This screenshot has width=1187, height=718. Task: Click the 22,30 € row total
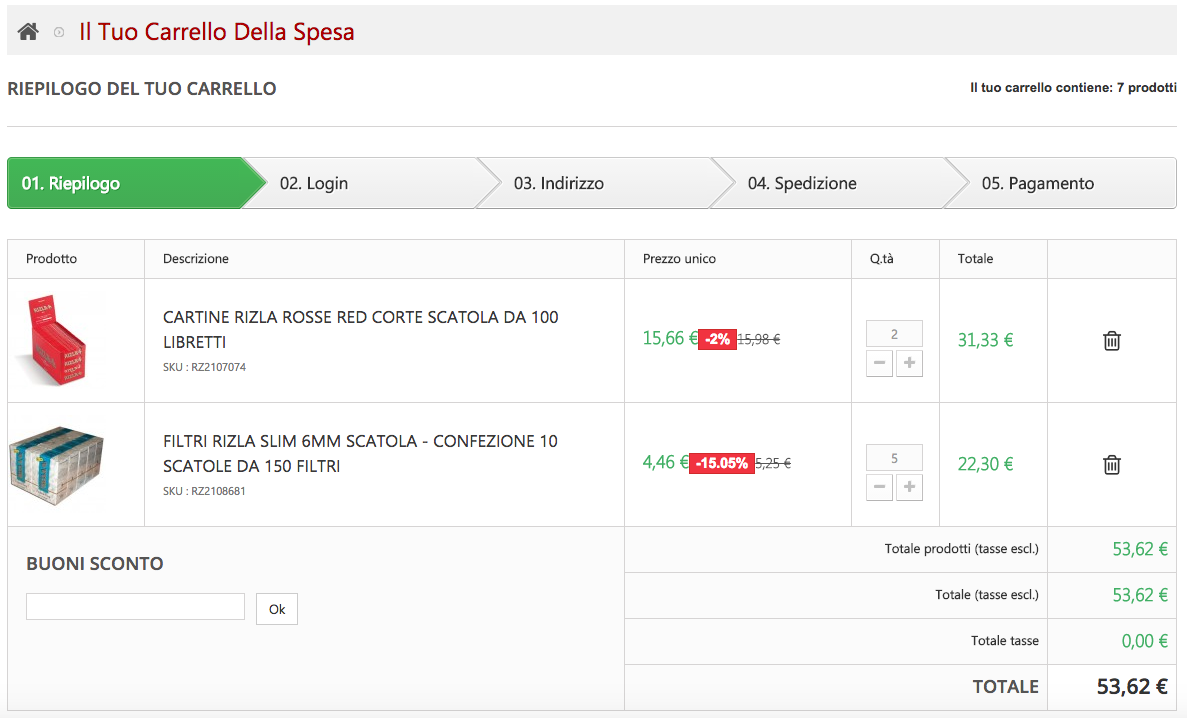tap(986, 464)
